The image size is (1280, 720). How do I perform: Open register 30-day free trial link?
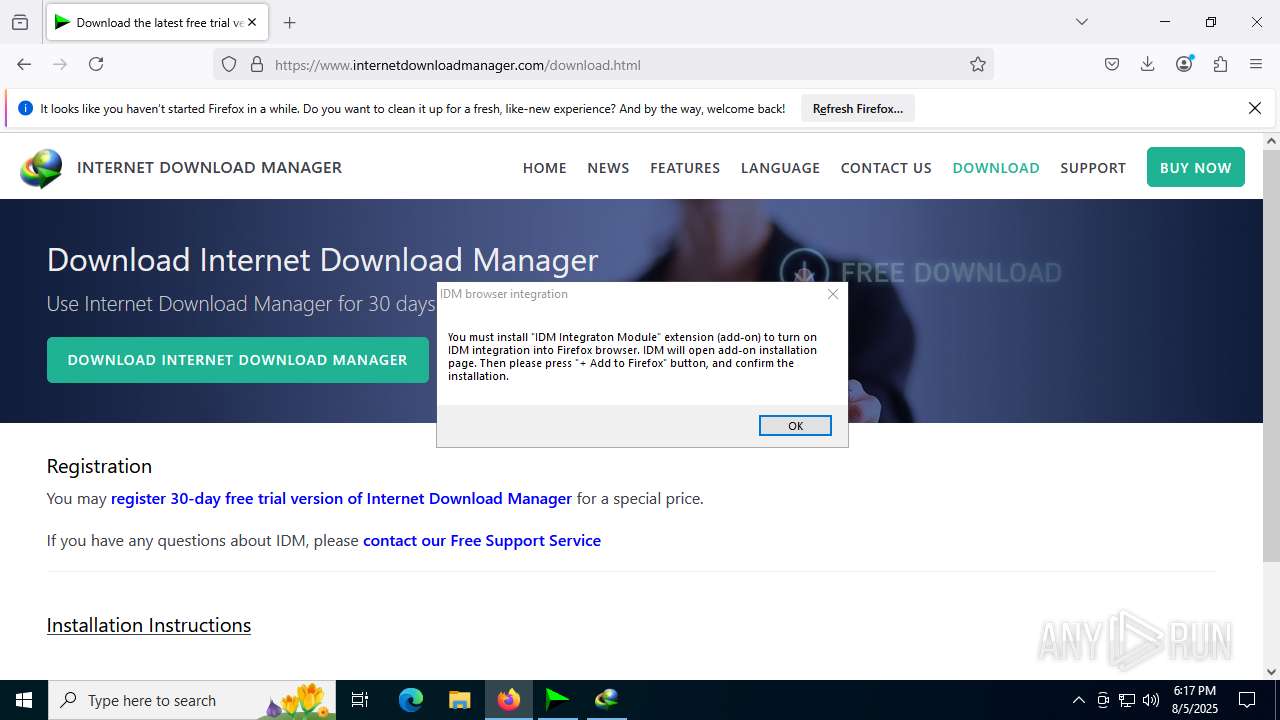341,498
